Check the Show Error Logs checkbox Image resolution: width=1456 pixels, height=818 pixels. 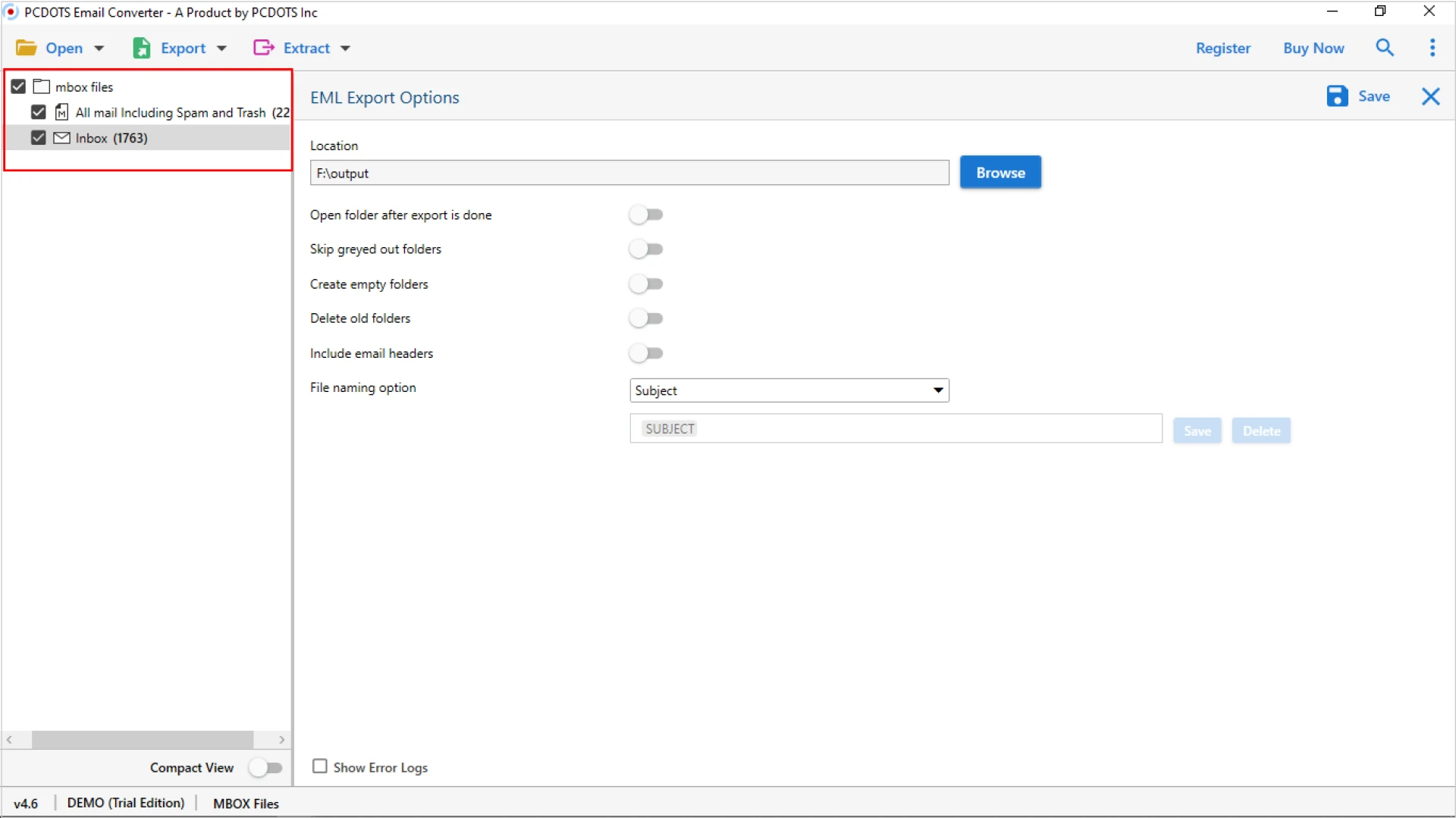click(x=319, y=766)
